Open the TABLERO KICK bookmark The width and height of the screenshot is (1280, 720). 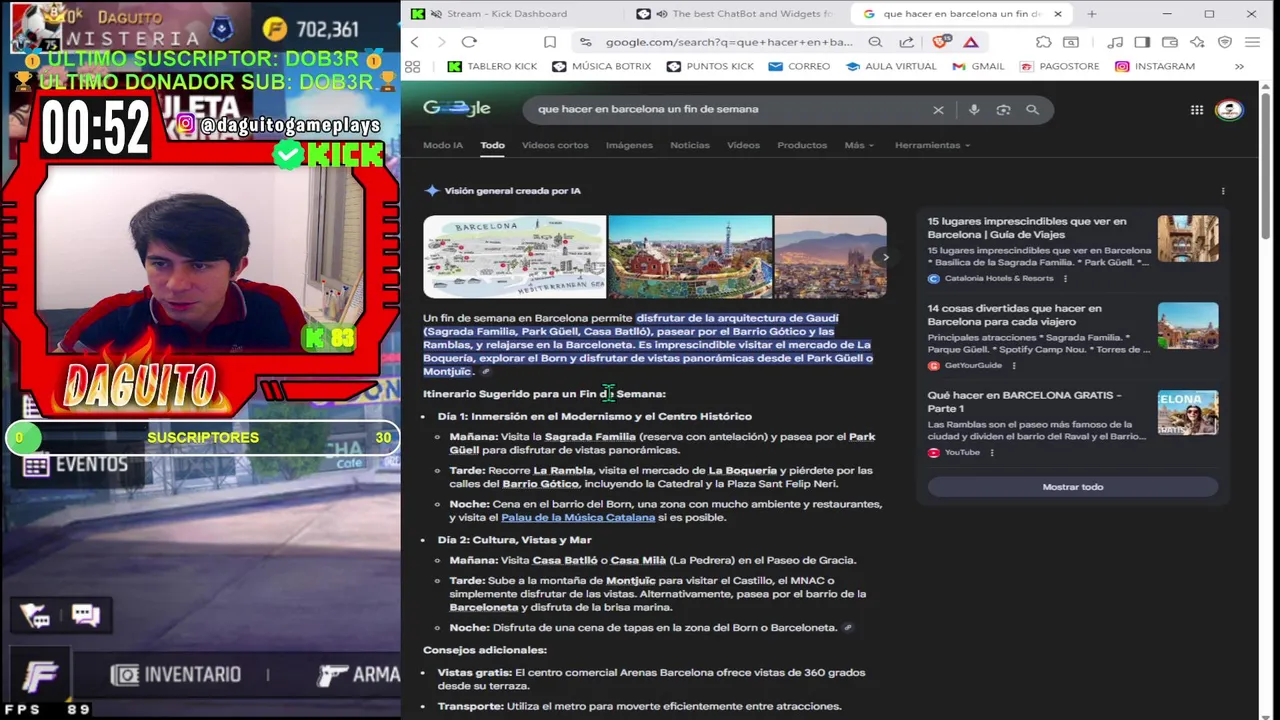click(x=492, y=66)
